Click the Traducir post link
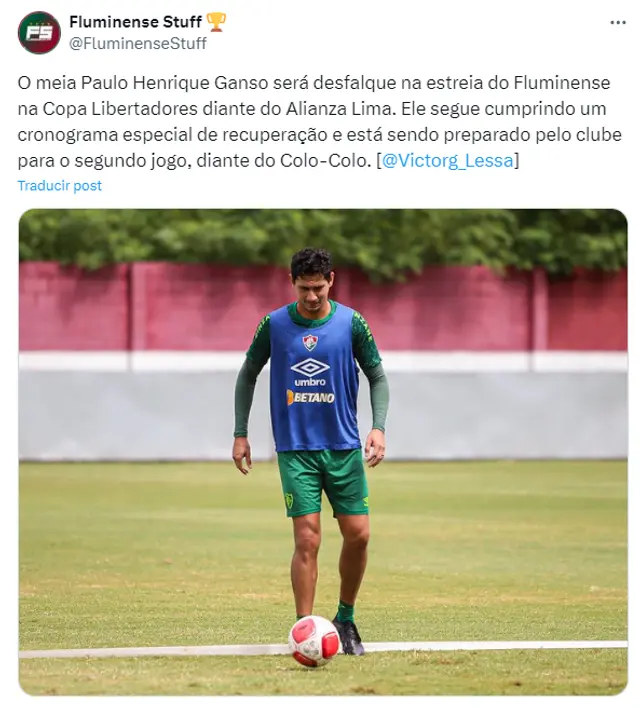640x708 pixels. coord(60,186)
